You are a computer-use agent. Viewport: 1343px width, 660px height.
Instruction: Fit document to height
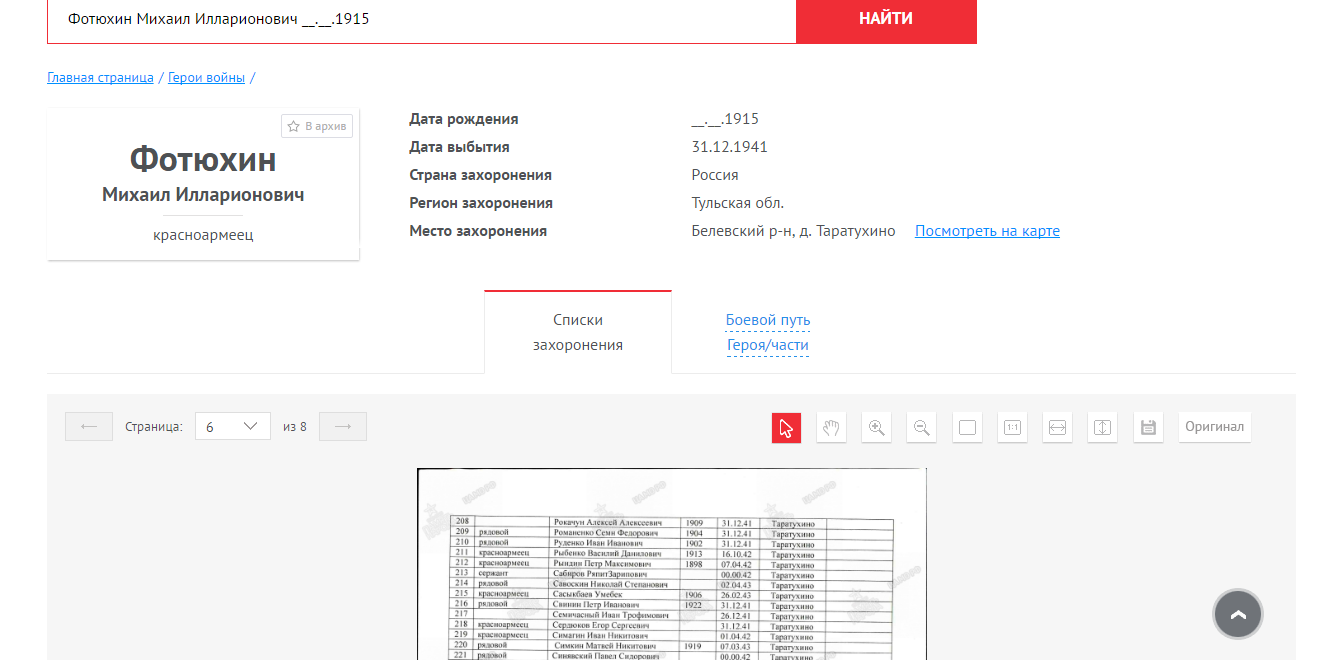pyautogui.click(x=1102, y=428)
